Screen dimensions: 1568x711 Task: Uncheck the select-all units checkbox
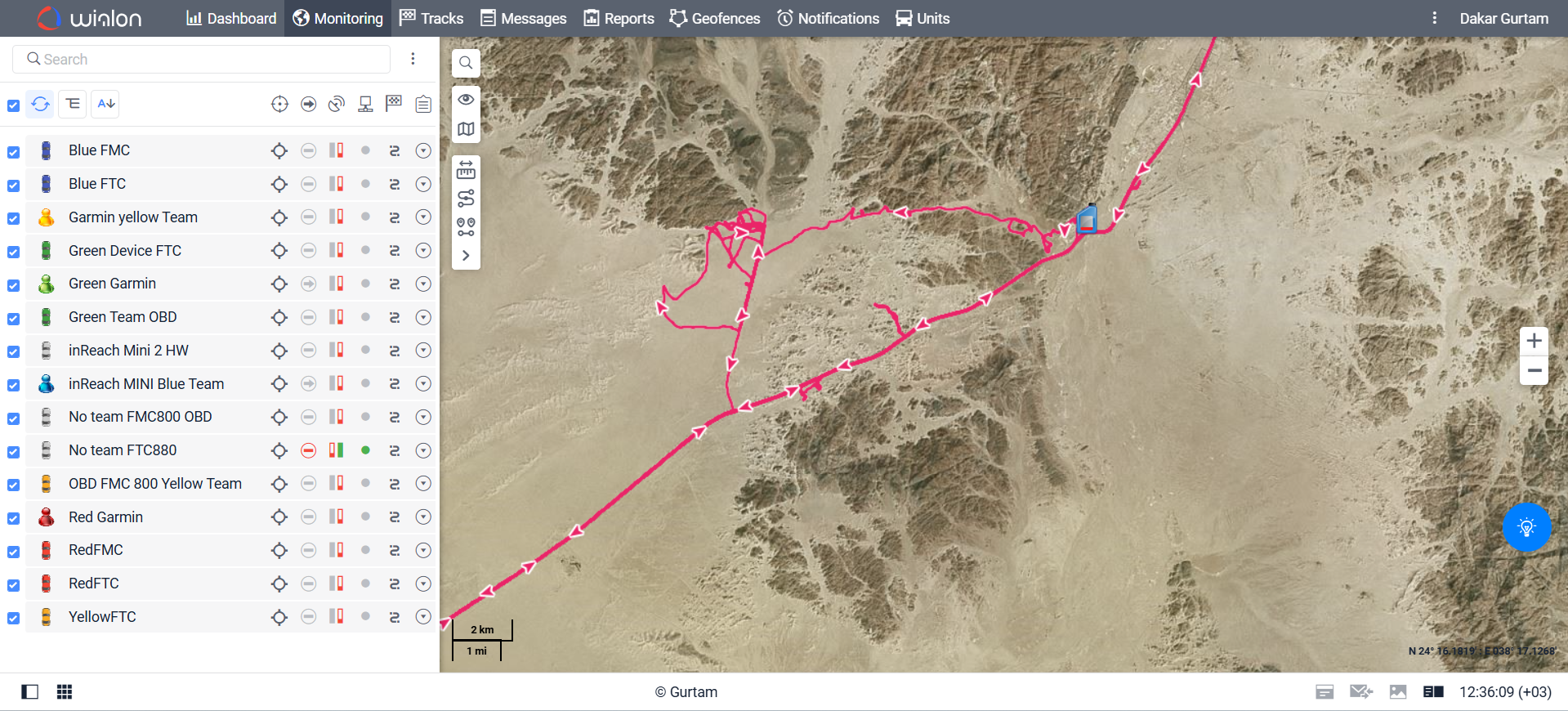[x=13, y=105]
